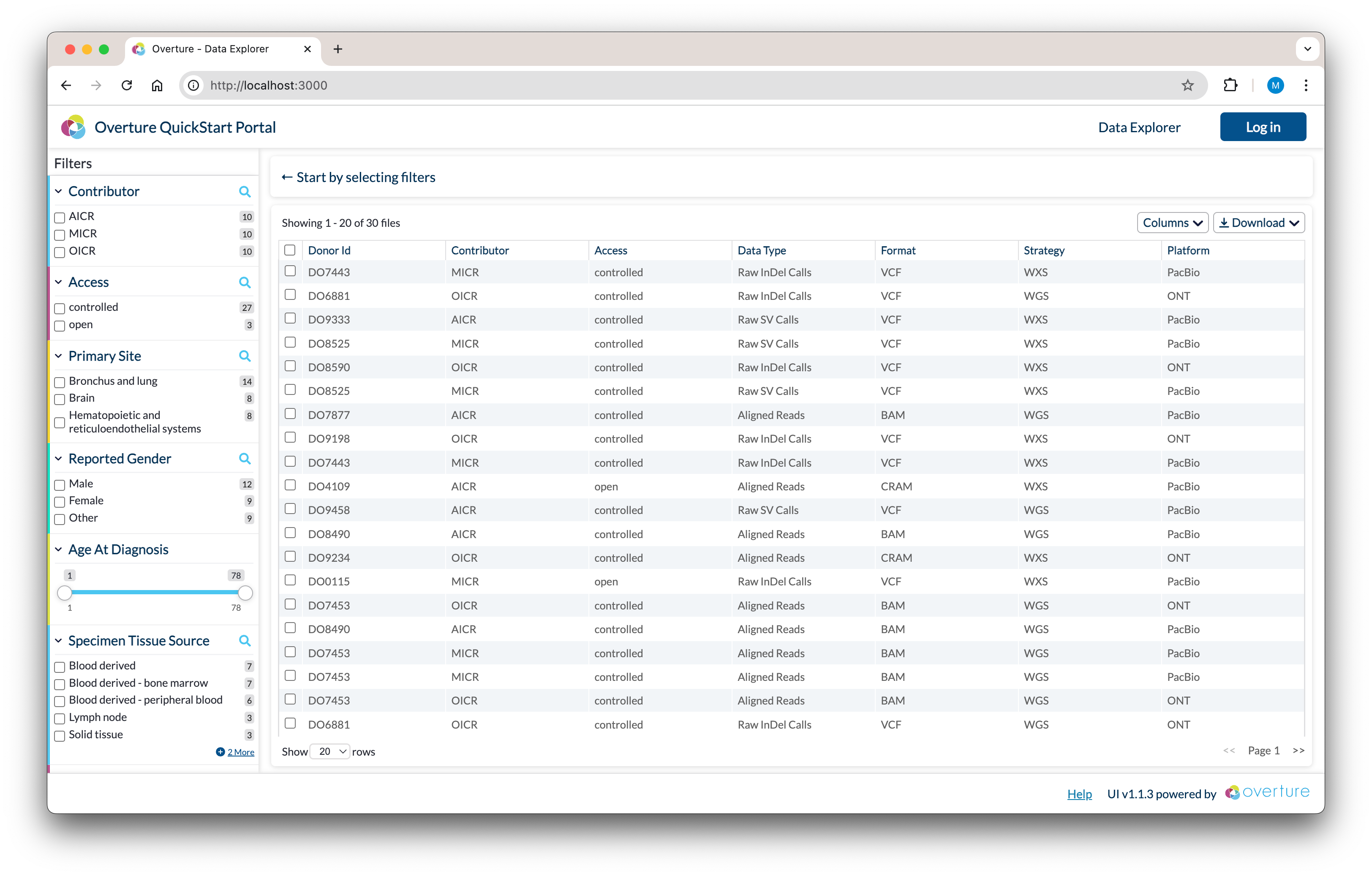The height and width of the screenshot is (876, 1372).
Task: Open browser extensions puzzle icon
Action: (1230, 85)
